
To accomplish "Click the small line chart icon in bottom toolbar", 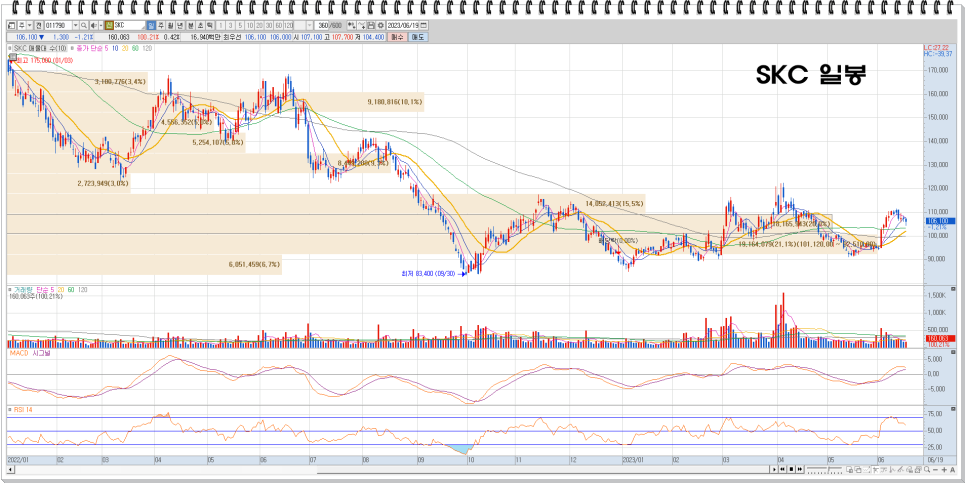I will pos(867,469).
